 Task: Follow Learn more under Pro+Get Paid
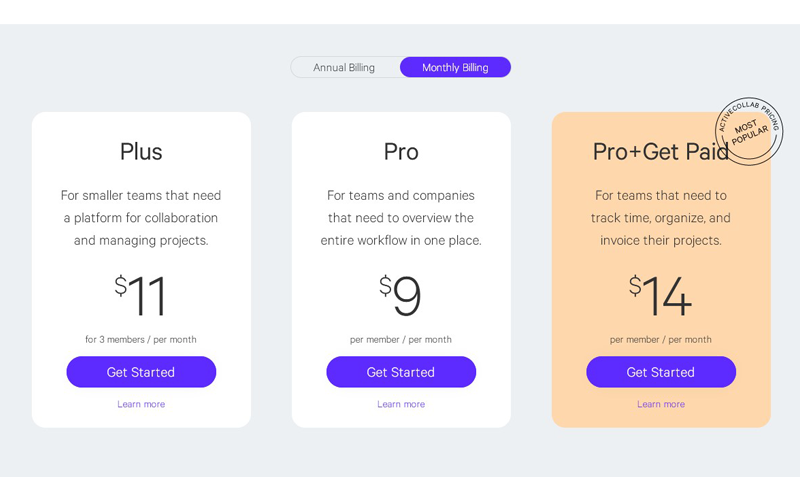tap(661, 404)
